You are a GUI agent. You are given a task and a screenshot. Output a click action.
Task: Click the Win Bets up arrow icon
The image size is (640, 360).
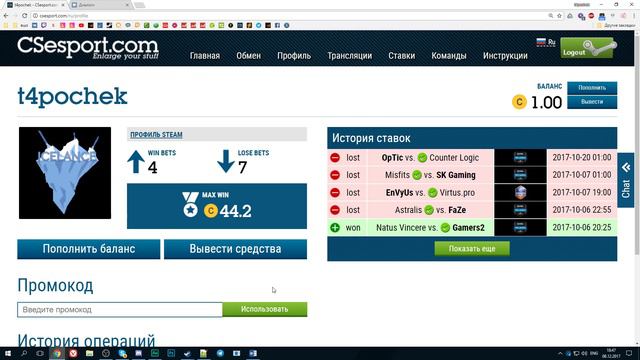point(136,162)
